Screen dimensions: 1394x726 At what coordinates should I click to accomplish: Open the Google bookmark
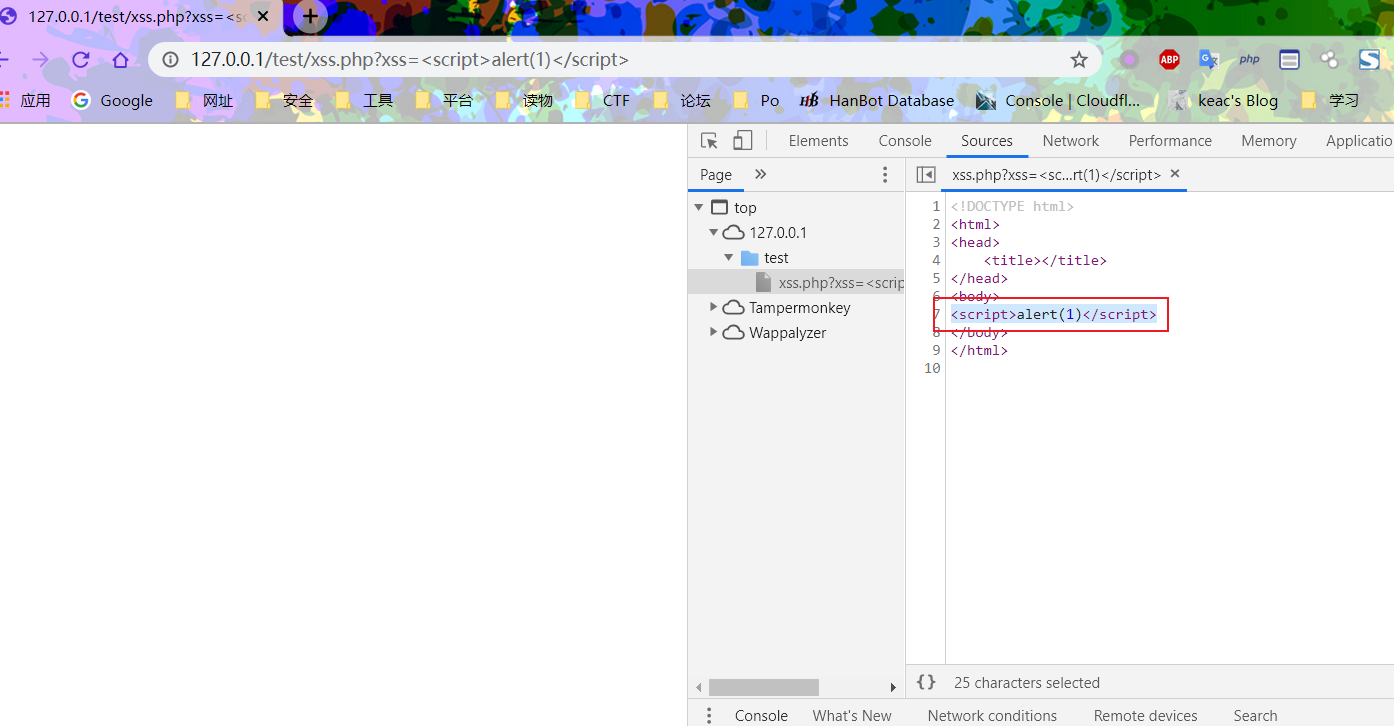[113, 100]
